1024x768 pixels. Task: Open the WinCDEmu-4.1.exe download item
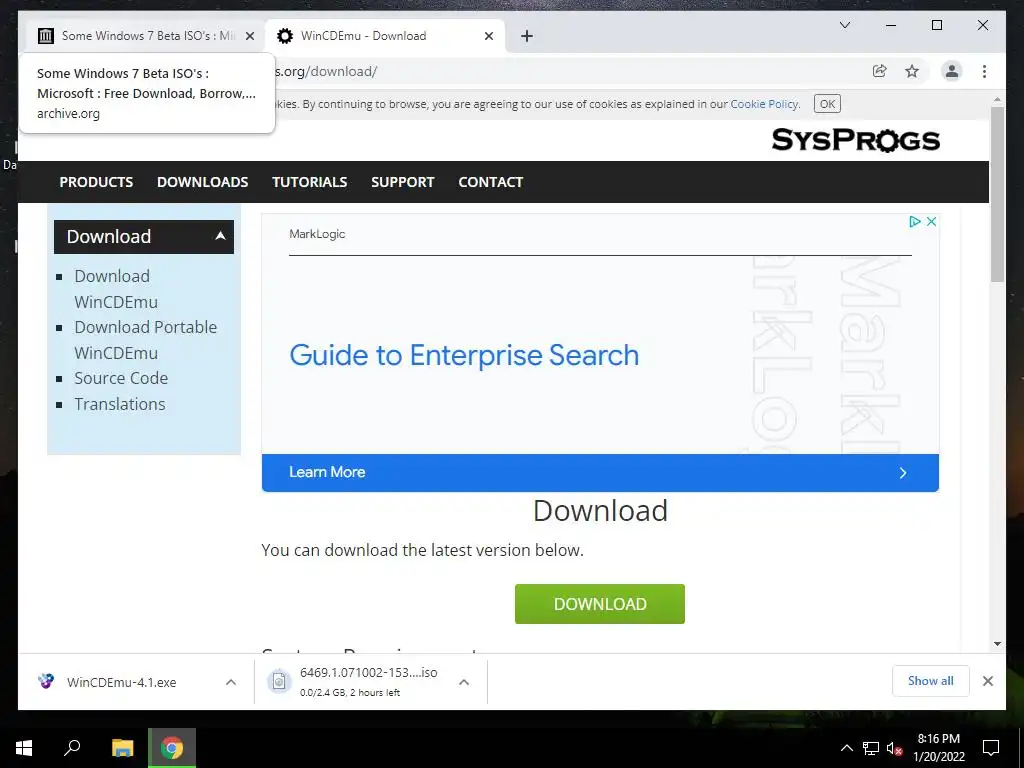(x=121, y=682)
